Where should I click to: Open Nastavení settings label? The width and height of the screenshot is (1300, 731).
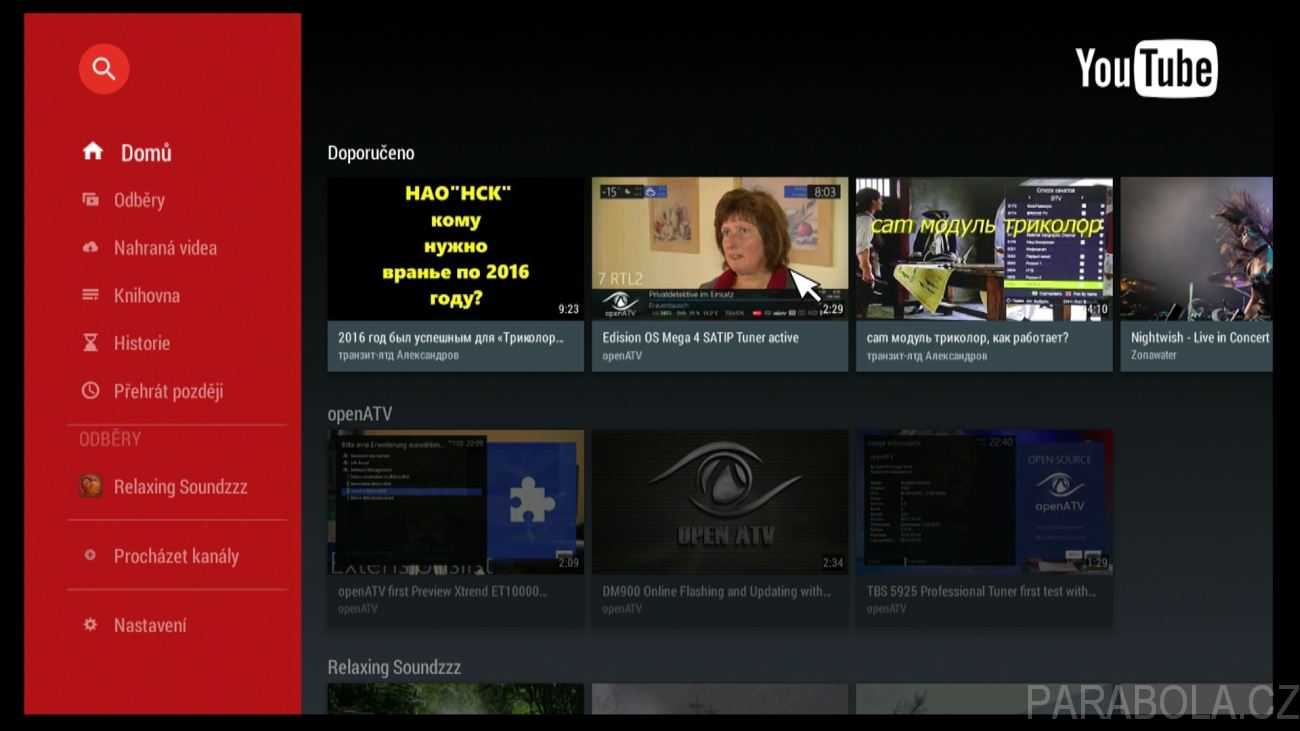(x=150, y=625)
